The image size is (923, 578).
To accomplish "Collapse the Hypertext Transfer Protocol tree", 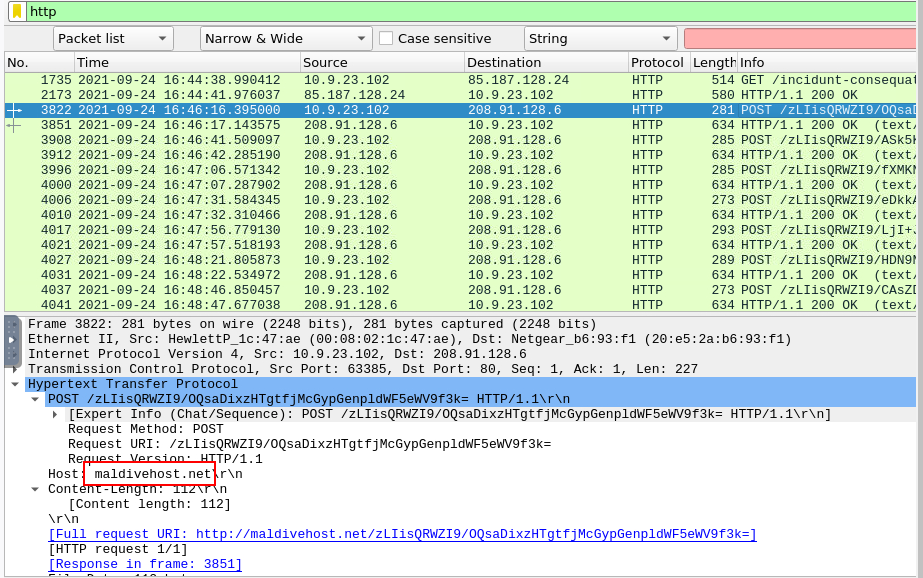I will coord(15,384).
